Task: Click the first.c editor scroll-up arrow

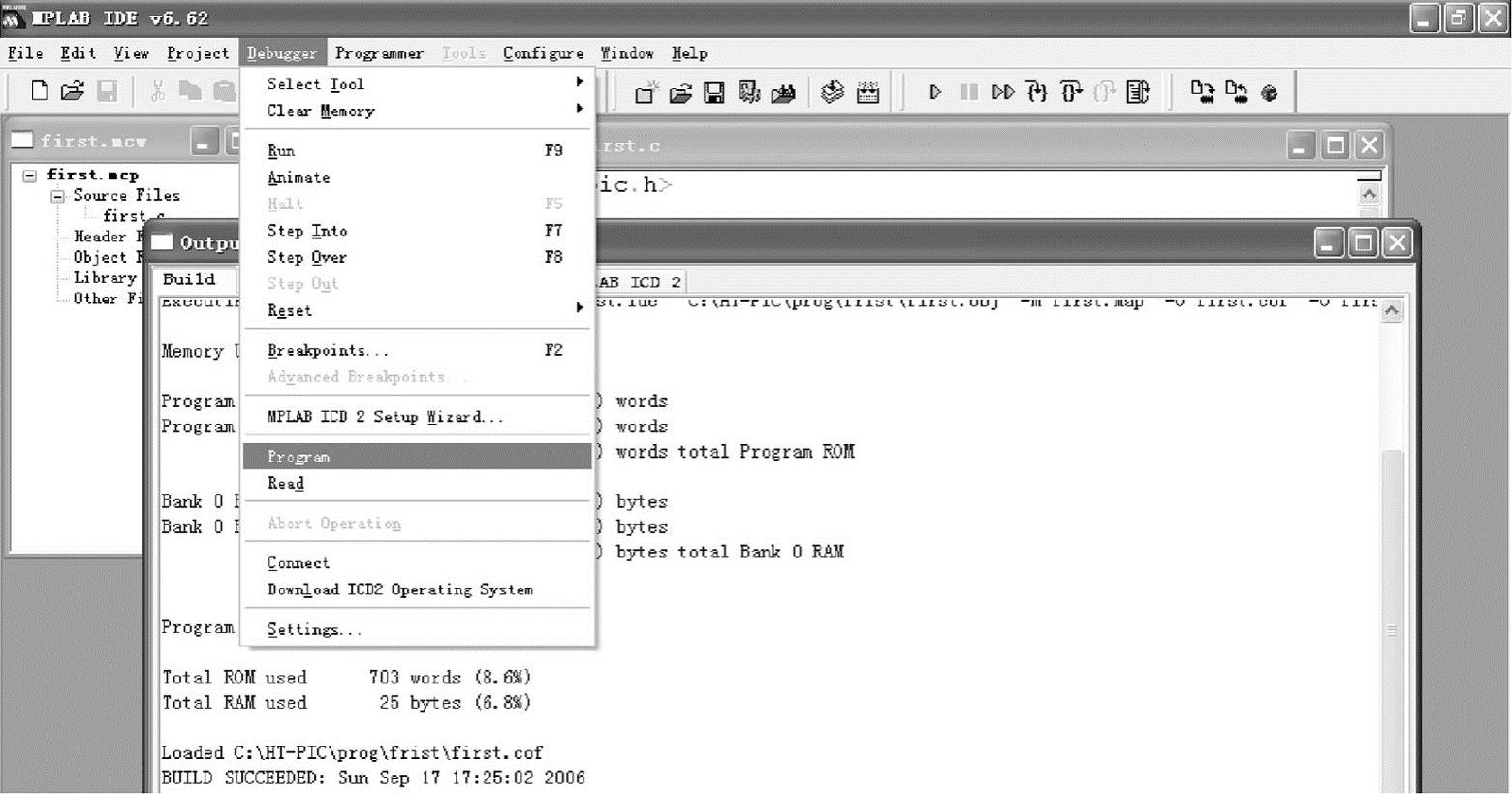Action: tap(1369, 193)
